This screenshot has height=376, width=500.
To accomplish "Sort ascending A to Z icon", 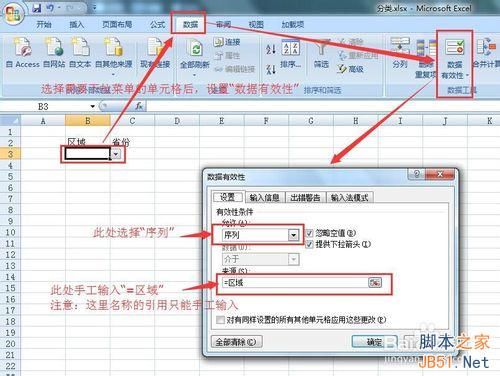I will point(271,49).
